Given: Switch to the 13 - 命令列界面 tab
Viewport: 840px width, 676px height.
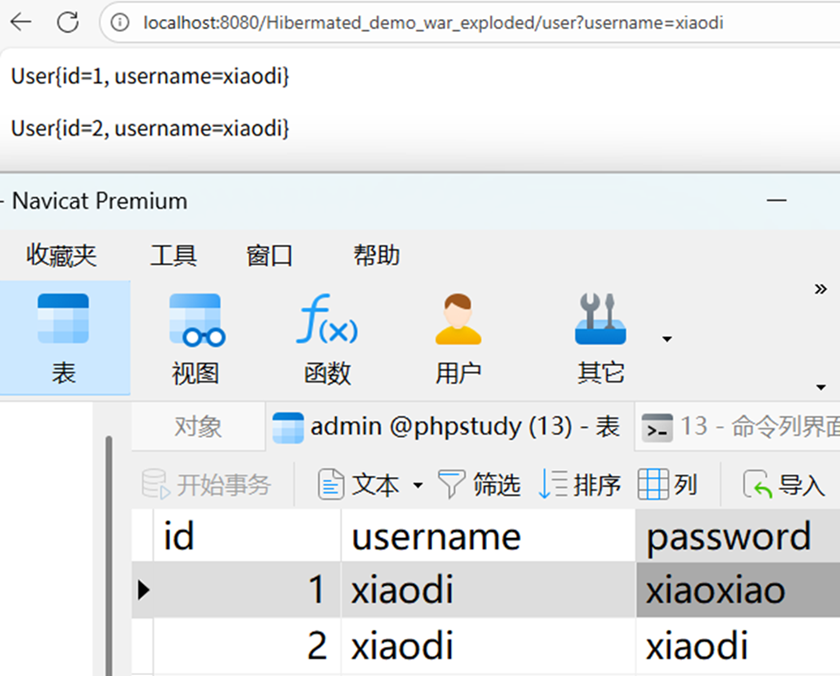Looking at the screenshot, I should (x=739, y=427).
